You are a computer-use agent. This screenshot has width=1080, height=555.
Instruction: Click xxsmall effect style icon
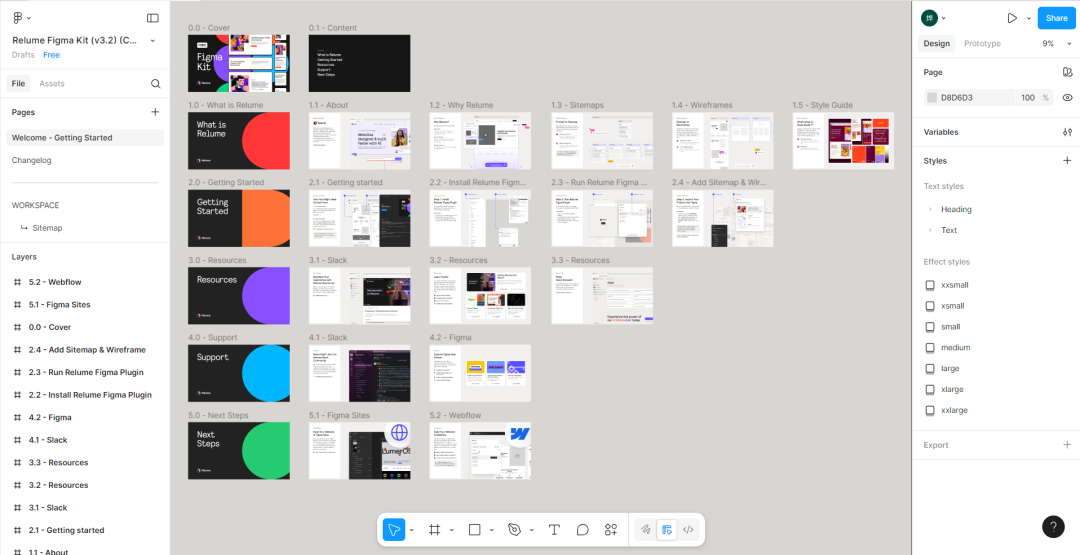coord(930,285)
